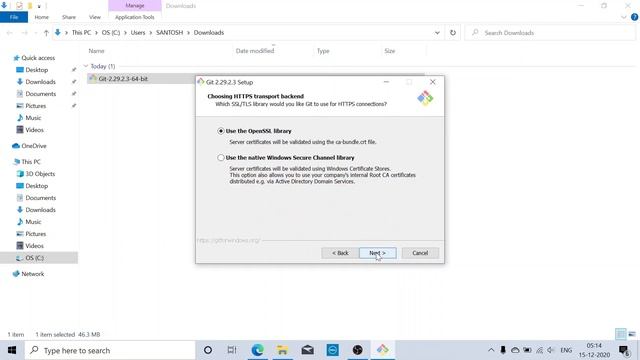
Task: Open Downloads under Quick access
Action: 40,82
